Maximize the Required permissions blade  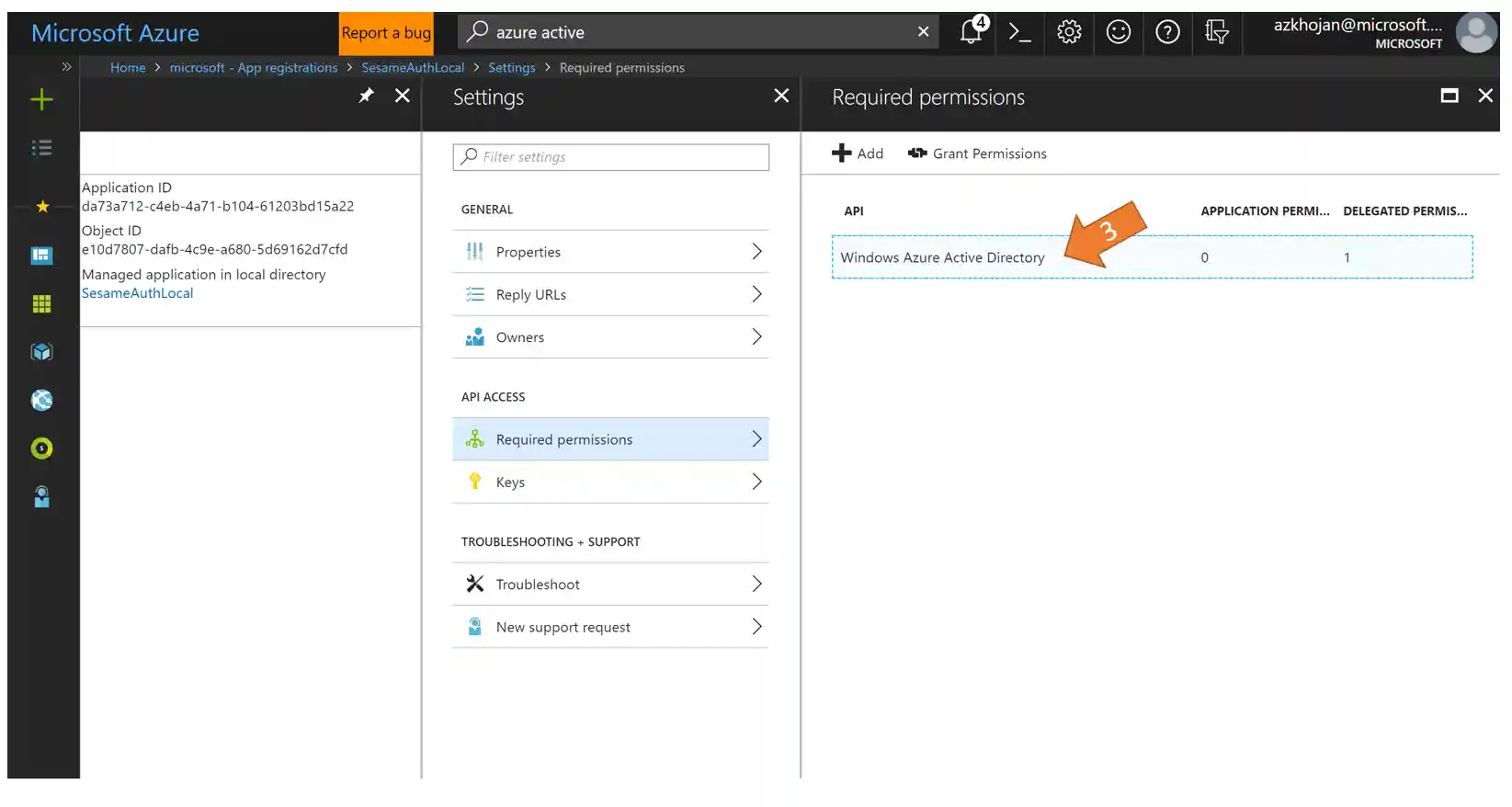tap(1449, 96)
